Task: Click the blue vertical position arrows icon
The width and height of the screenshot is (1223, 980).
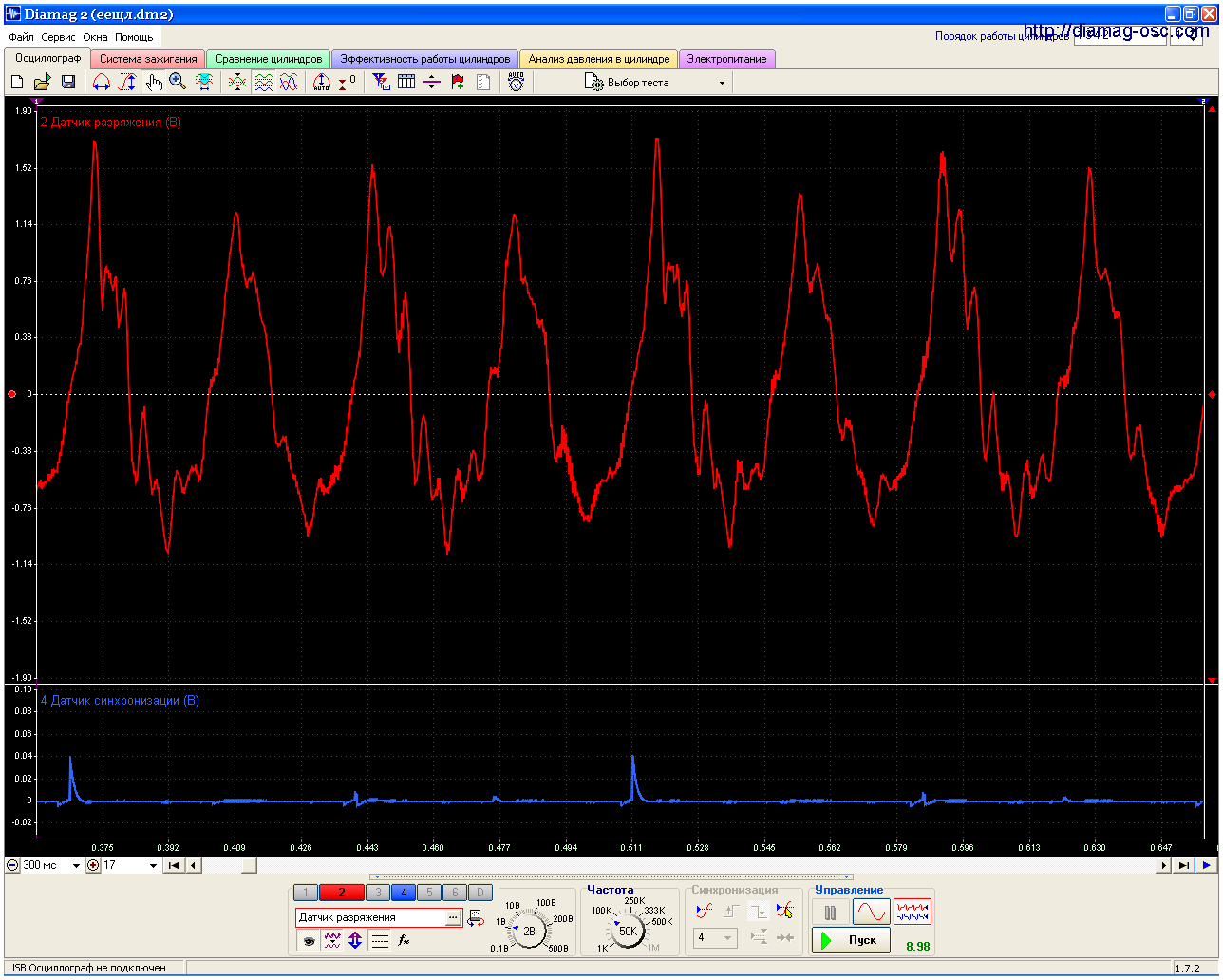Action: [x=355, y=941]
